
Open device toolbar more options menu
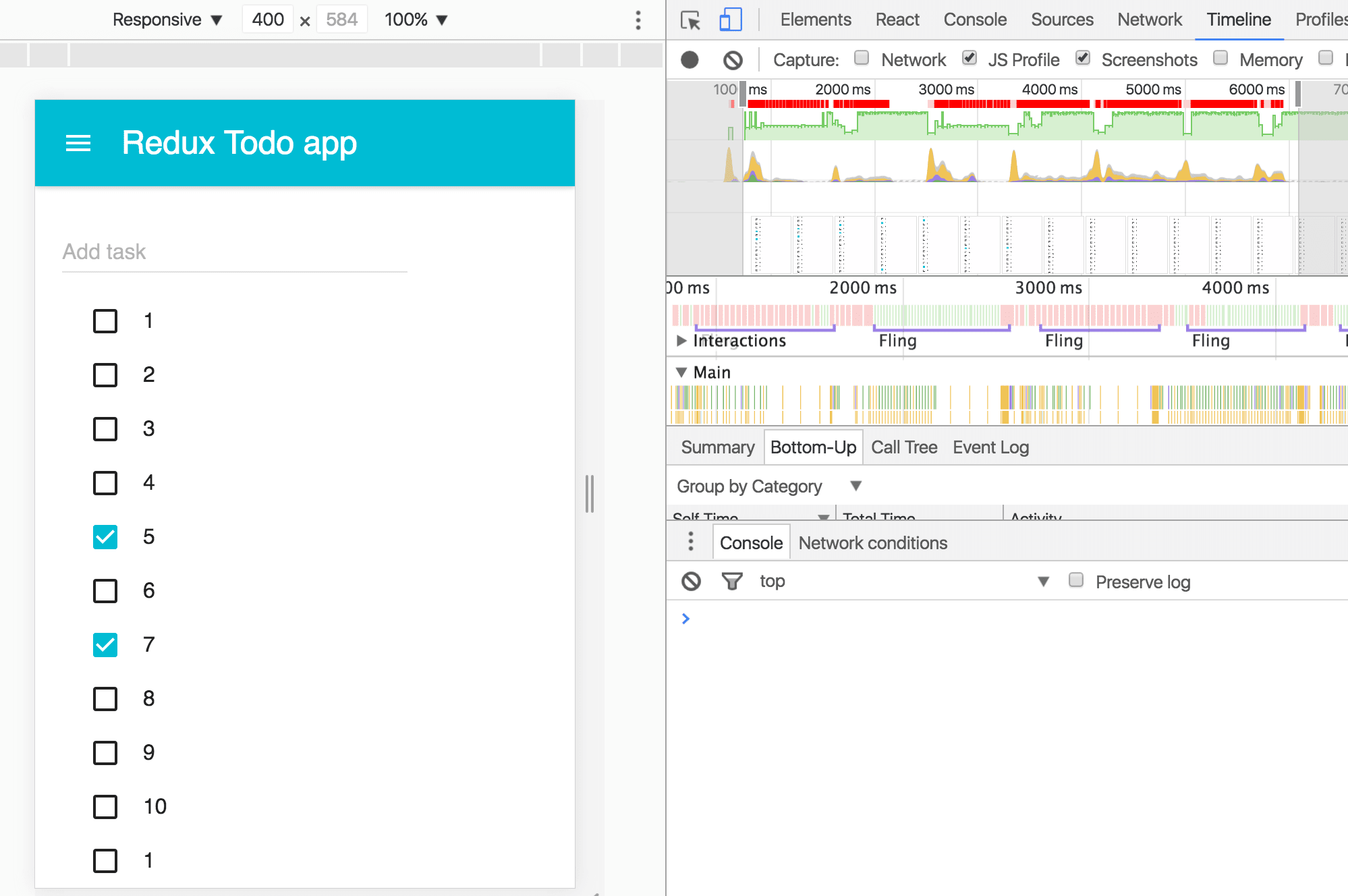click(638, 20)
